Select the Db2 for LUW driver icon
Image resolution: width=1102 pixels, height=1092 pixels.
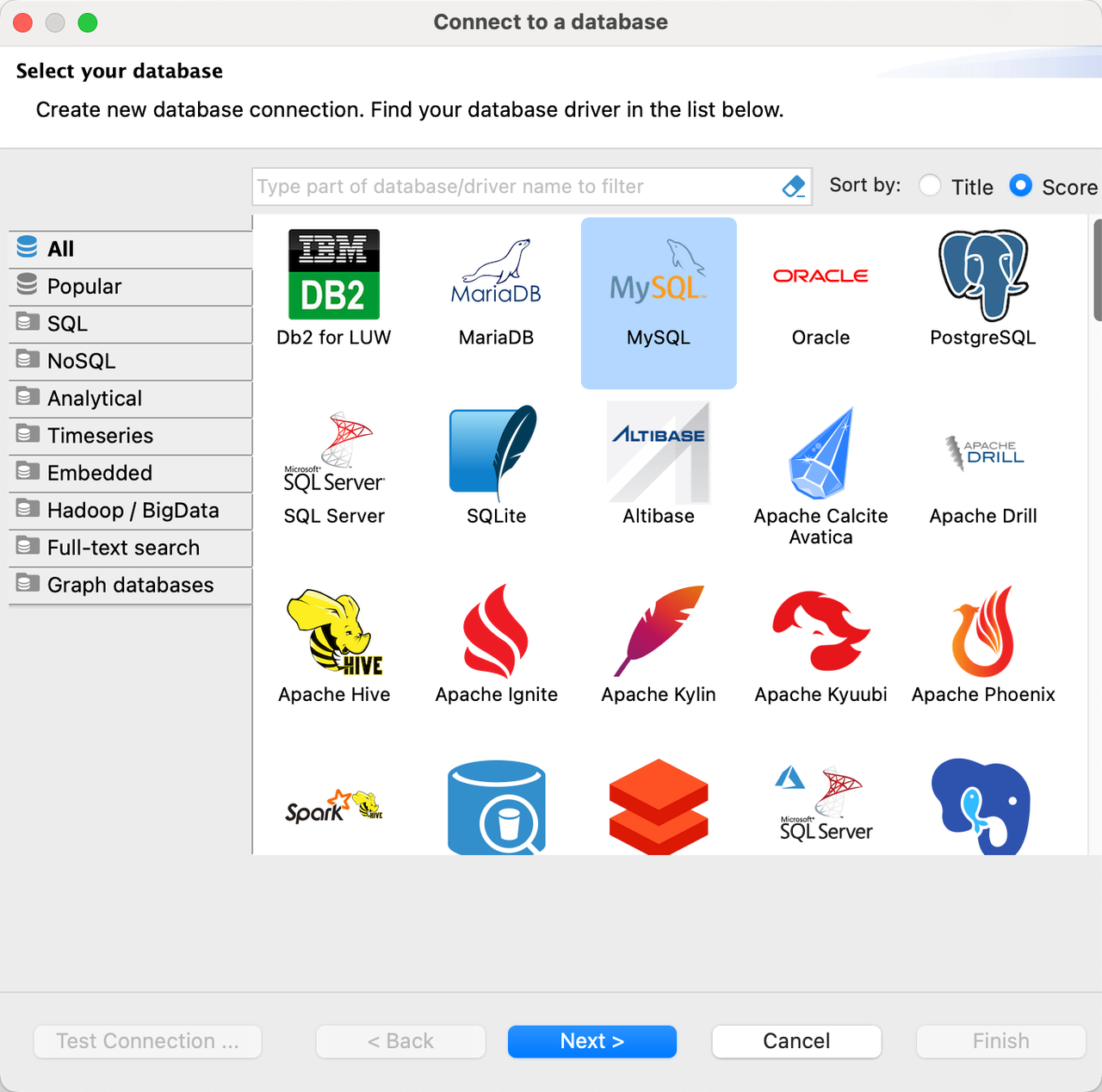(x=333, y=276)
